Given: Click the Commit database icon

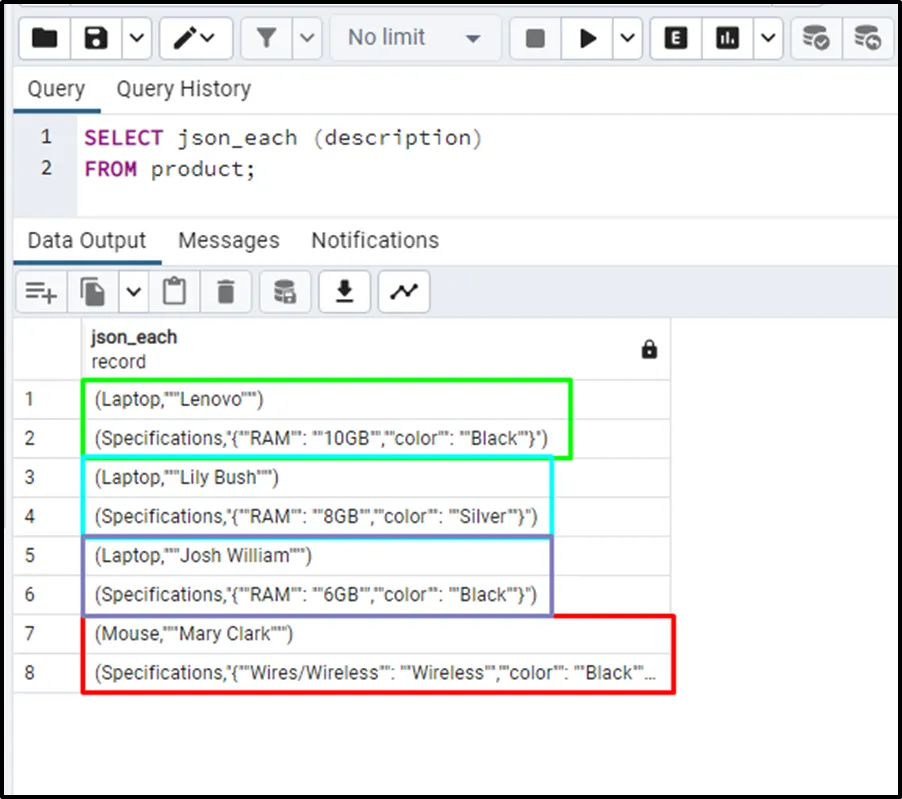Looking at the screenshot, I should tap(816, 39).
